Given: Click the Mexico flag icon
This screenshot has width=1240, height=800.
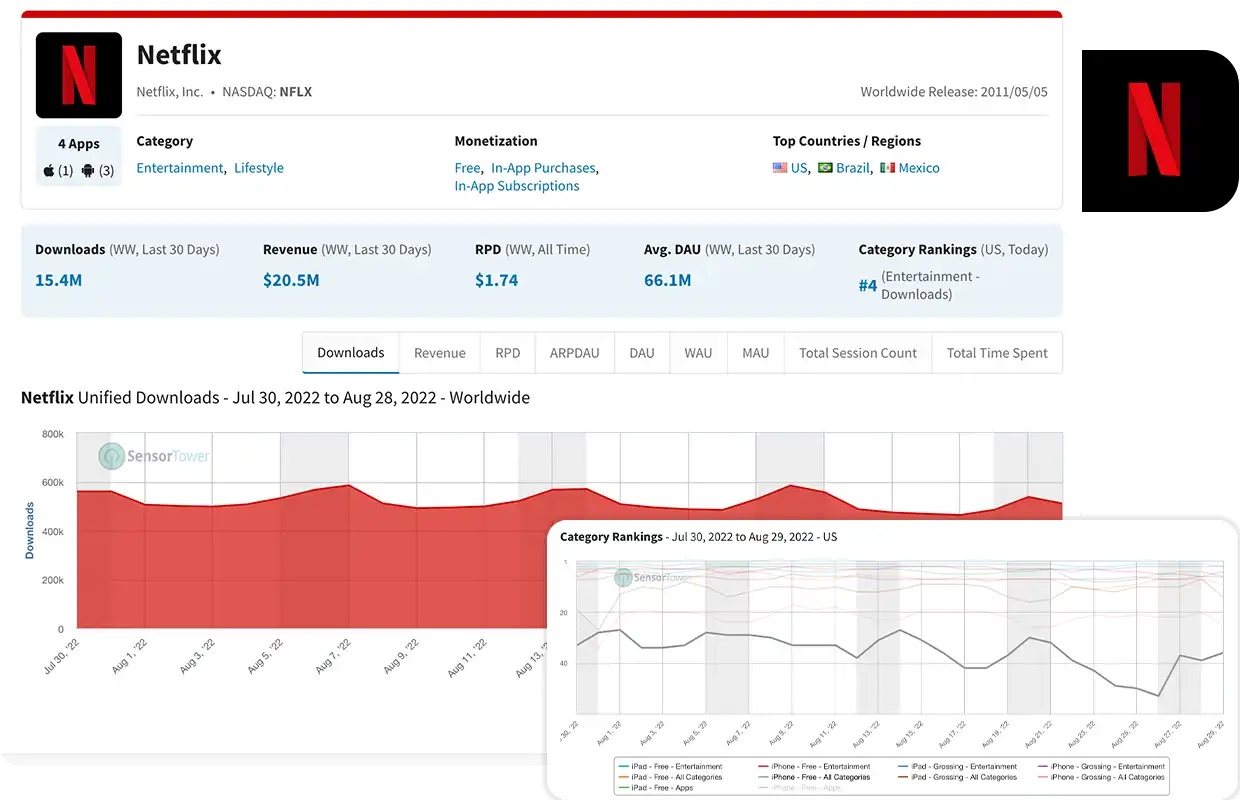Looking at the screenshot, I should 888,168.
